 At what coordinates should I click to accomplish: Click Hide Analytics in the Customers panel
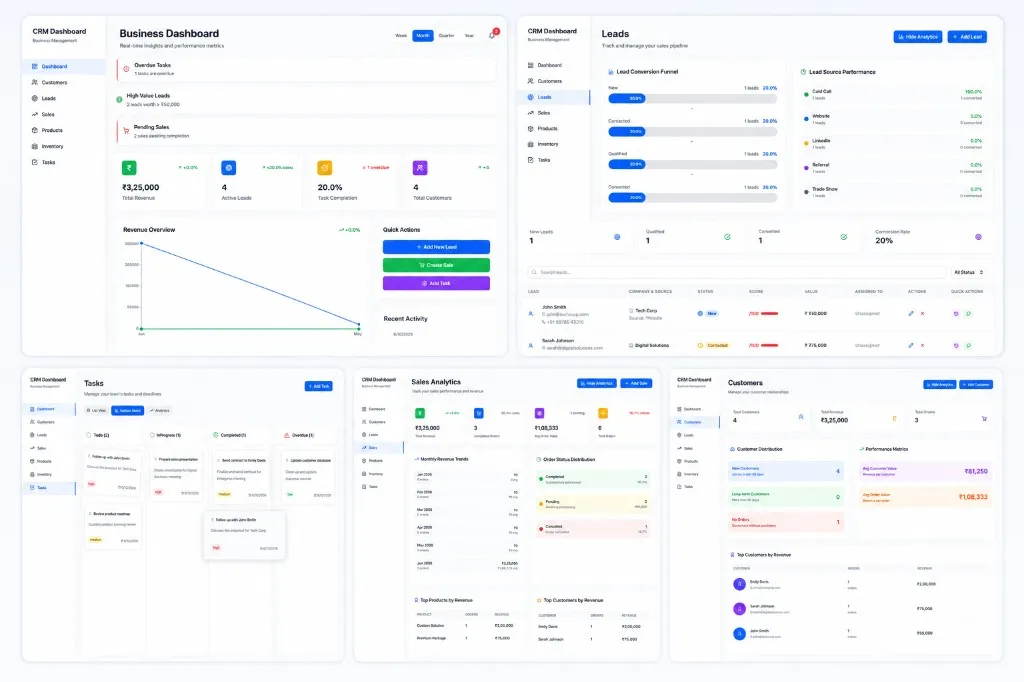coord(940,385)
